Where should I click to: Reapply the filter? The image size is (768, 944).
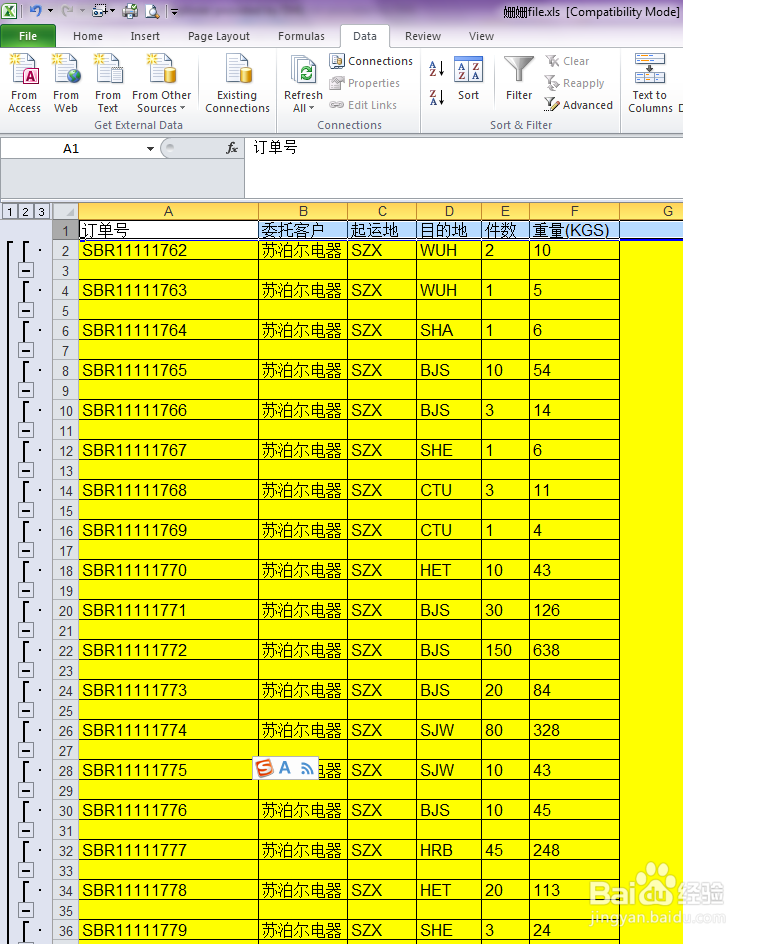(x=575, y=83)
